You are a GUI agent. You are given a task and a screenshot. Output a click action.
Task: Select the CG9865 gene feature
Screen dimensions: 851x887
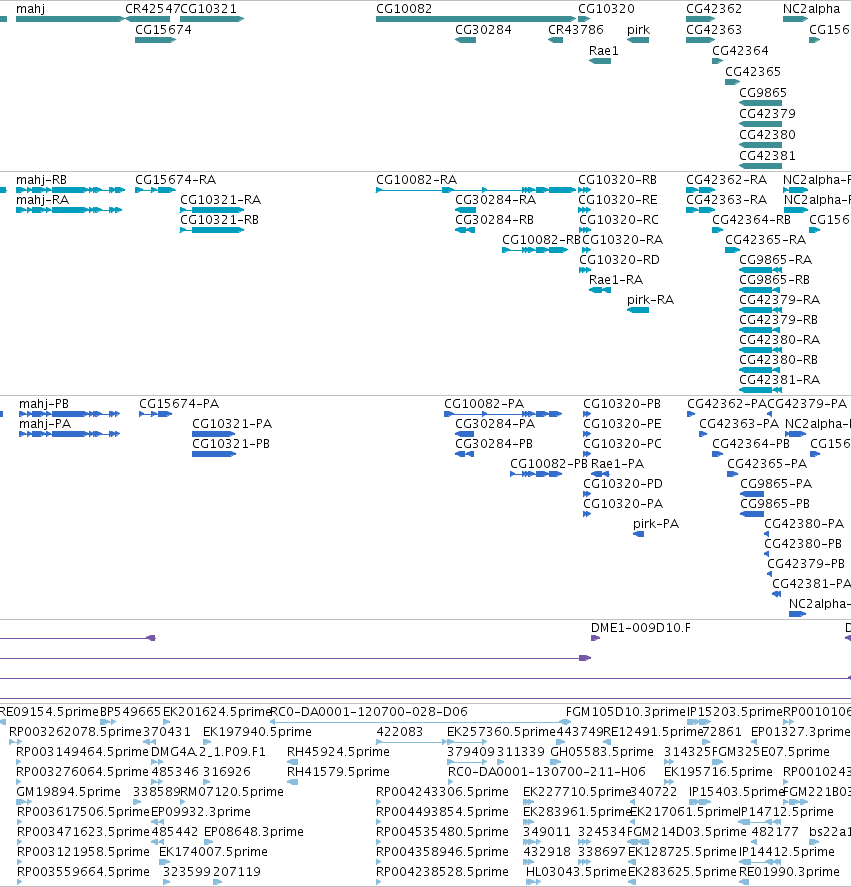point(760,103)
